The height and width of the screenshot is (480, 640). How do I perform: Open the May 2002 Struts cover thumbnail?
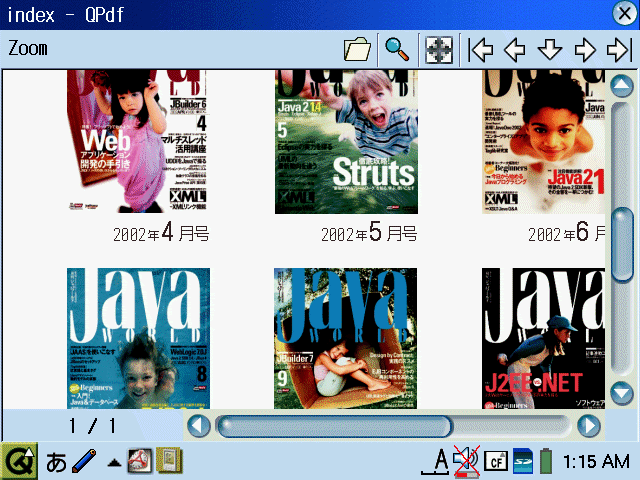click(x=346, y=142)
